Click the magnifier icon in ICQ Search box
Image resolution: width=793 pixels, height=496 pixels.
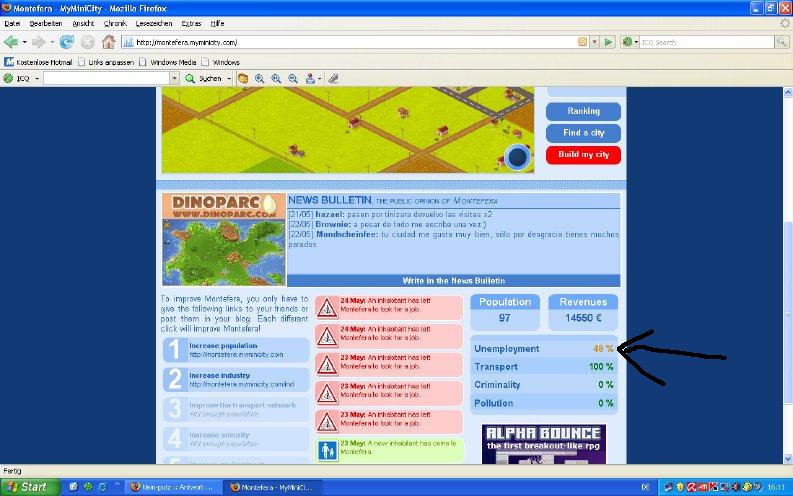tap(781, 42)
